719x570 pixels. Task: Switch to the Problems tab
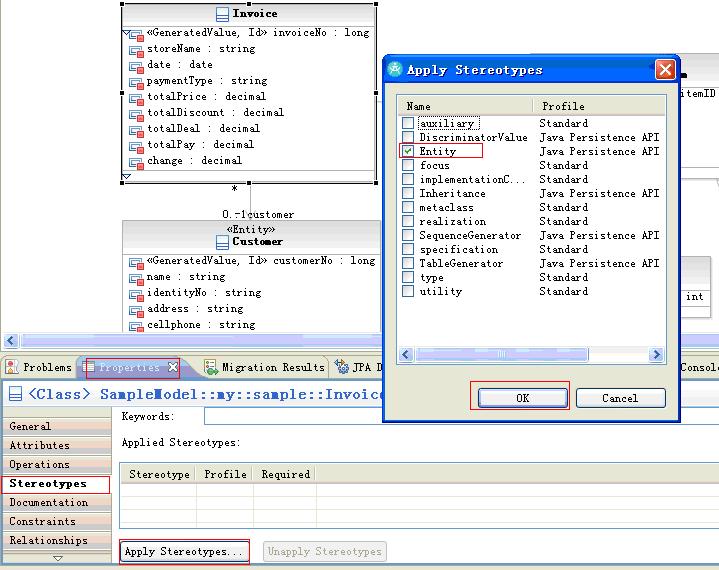click(39, 367)
